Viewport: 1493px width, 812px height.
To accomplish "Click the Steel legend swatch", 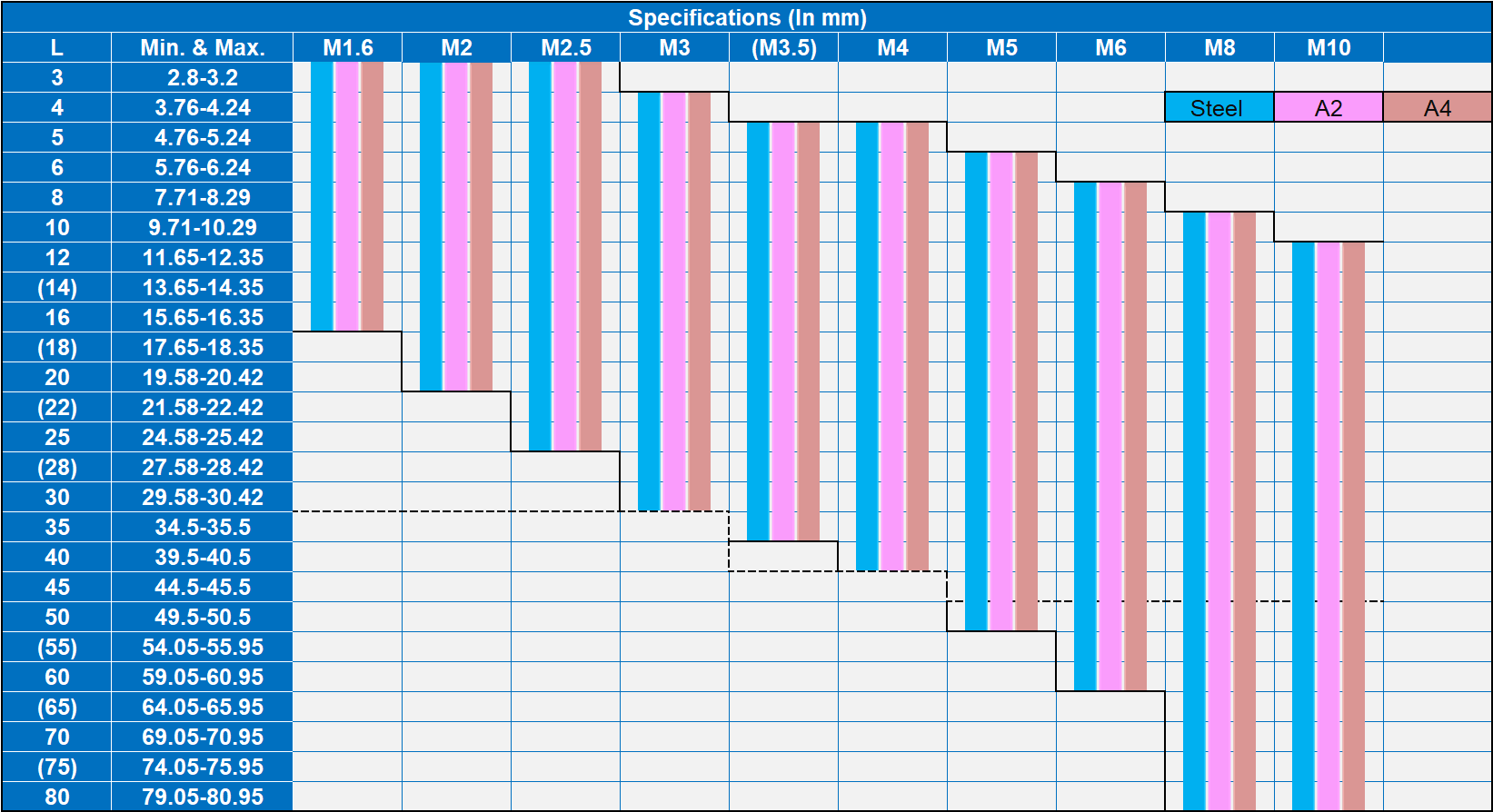I will tap(1219, 108).
